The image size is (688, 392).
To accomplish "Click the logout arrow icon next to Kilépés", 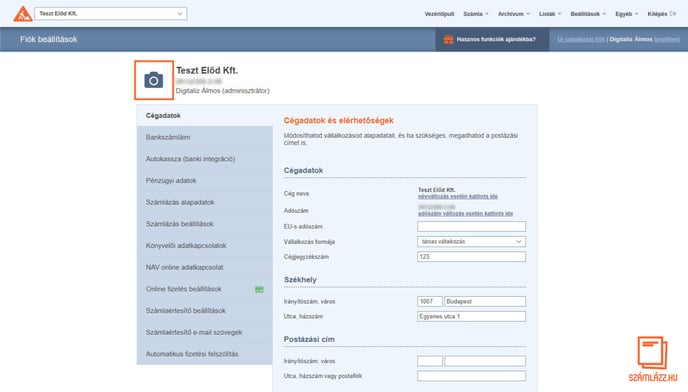I will [x=673, y=14].
